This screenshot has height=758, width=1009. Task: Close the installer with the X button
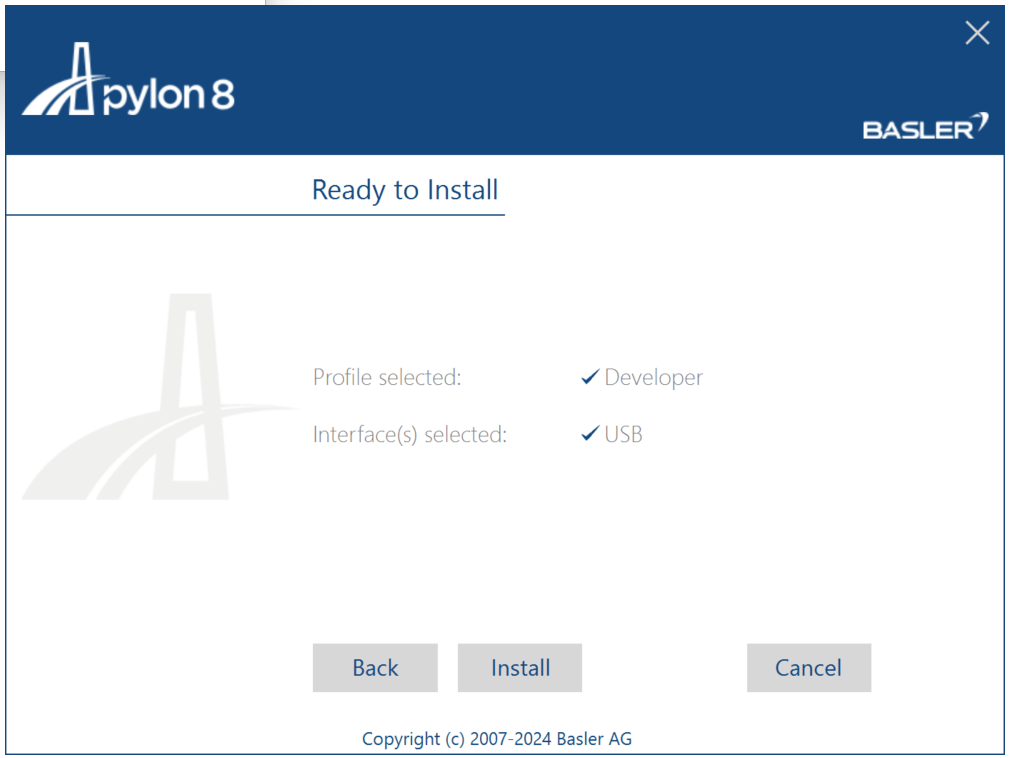pyautogui.click(x=977, y=33)
